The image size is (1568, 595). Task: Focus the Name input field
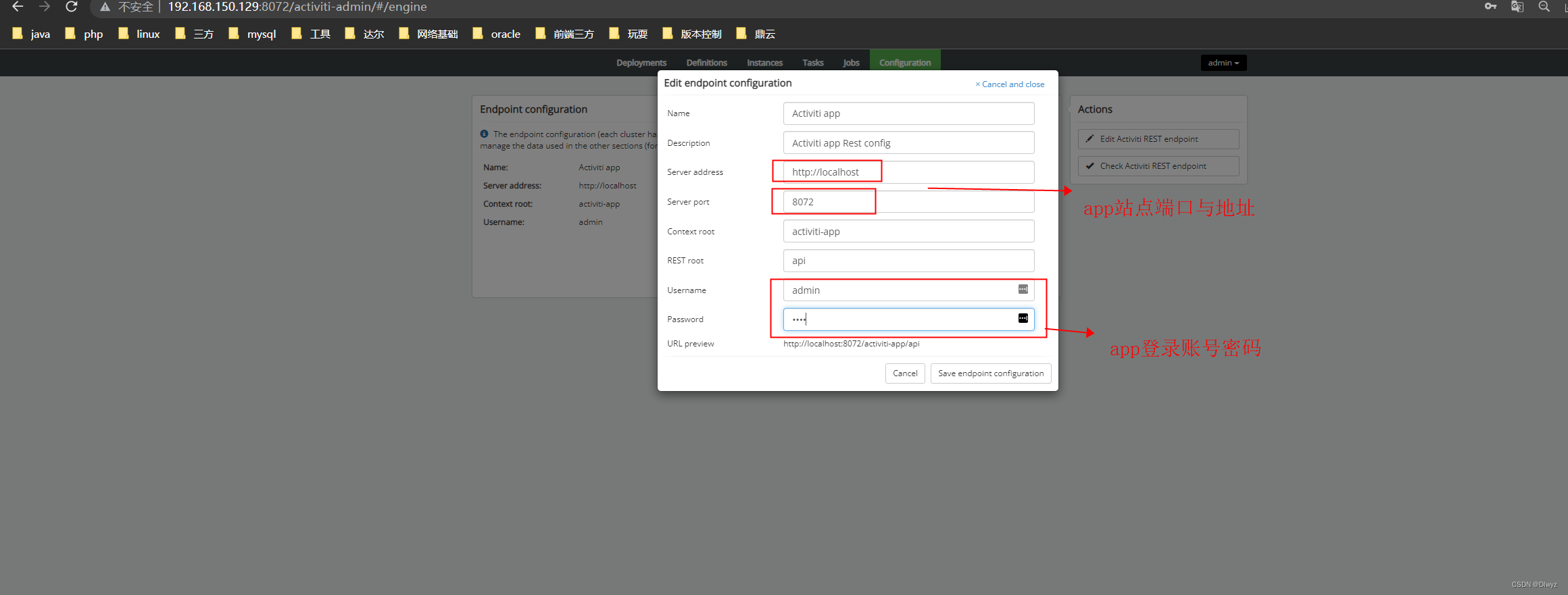[x=908, y=113]
